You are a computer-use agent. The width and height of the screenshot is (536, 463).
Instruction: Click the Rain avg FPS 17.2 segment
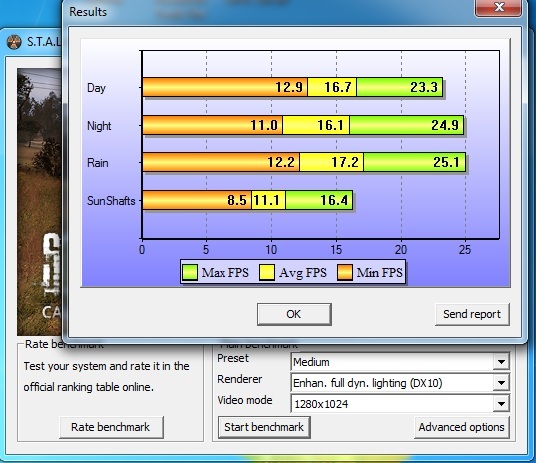click(x=331, y=162)
